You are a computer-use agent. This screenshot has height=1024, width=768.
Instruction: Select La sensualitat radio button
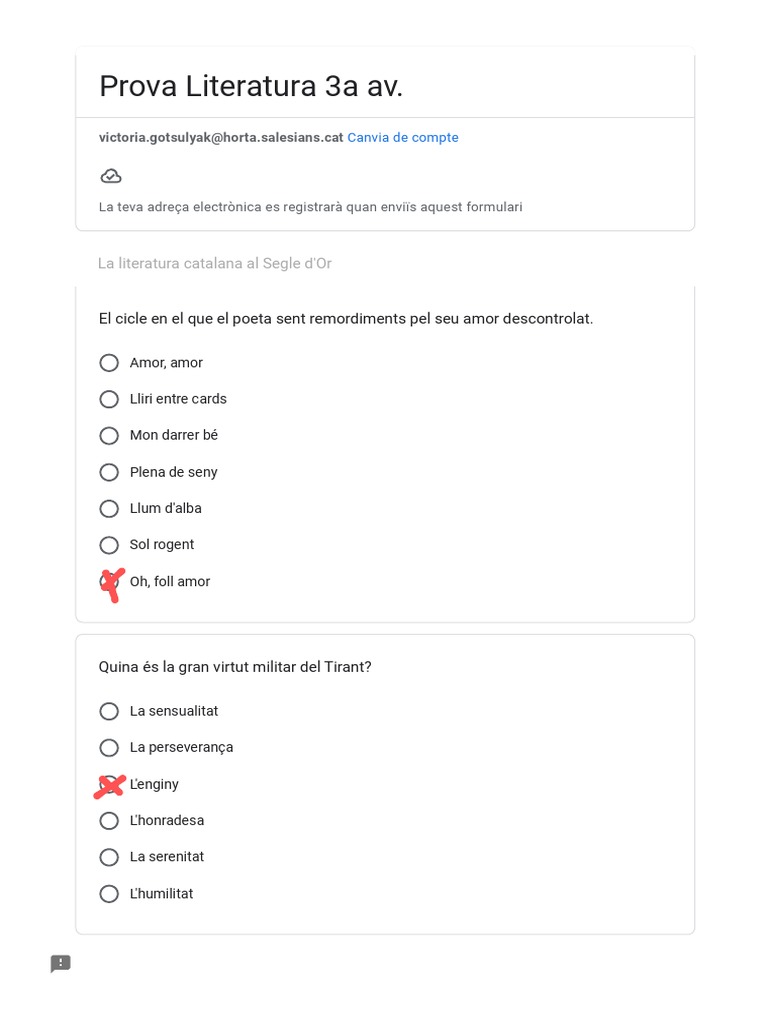pos(109,711)
